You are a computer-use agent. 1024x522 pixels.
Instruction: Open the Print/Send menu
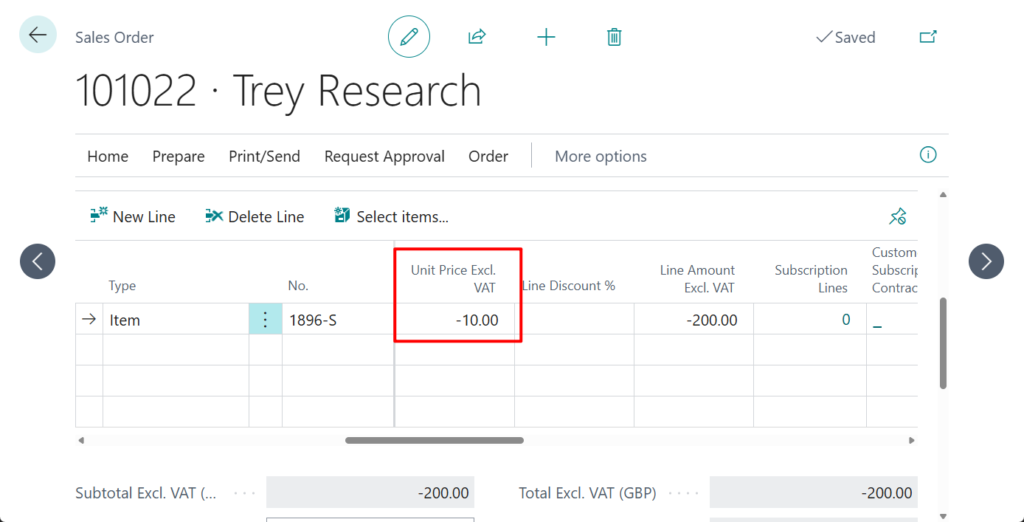pyautogui.click(x=264, y=156)
